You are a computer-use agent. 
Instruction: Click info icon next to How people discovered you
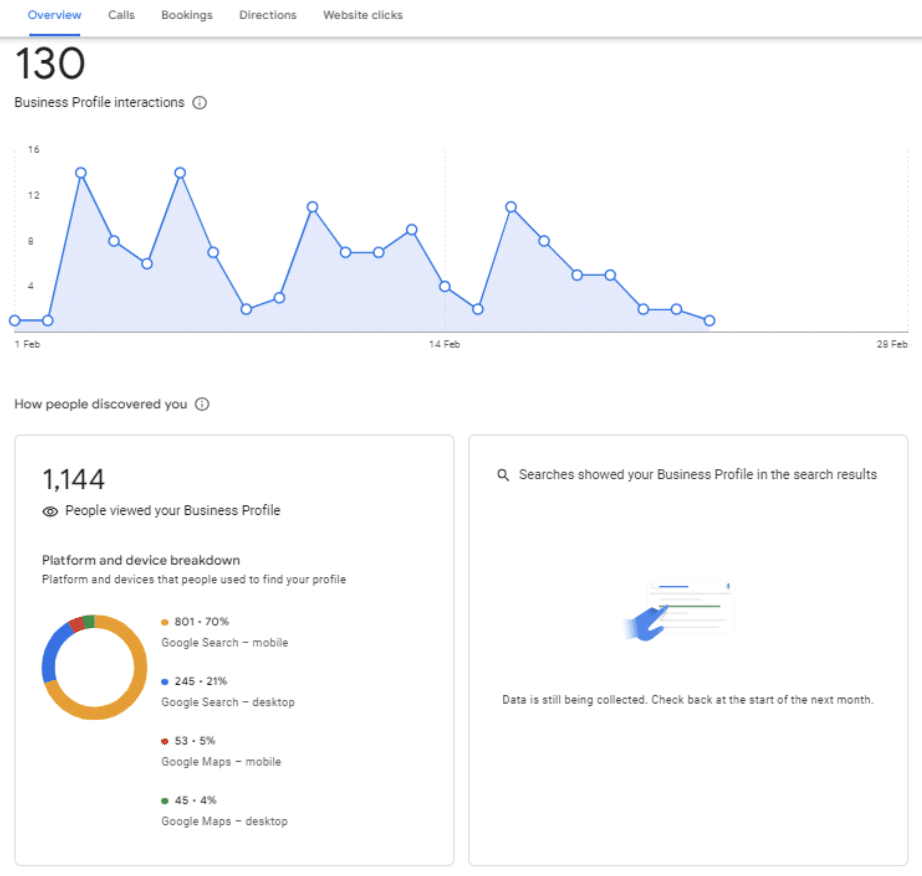coord(202,404)
